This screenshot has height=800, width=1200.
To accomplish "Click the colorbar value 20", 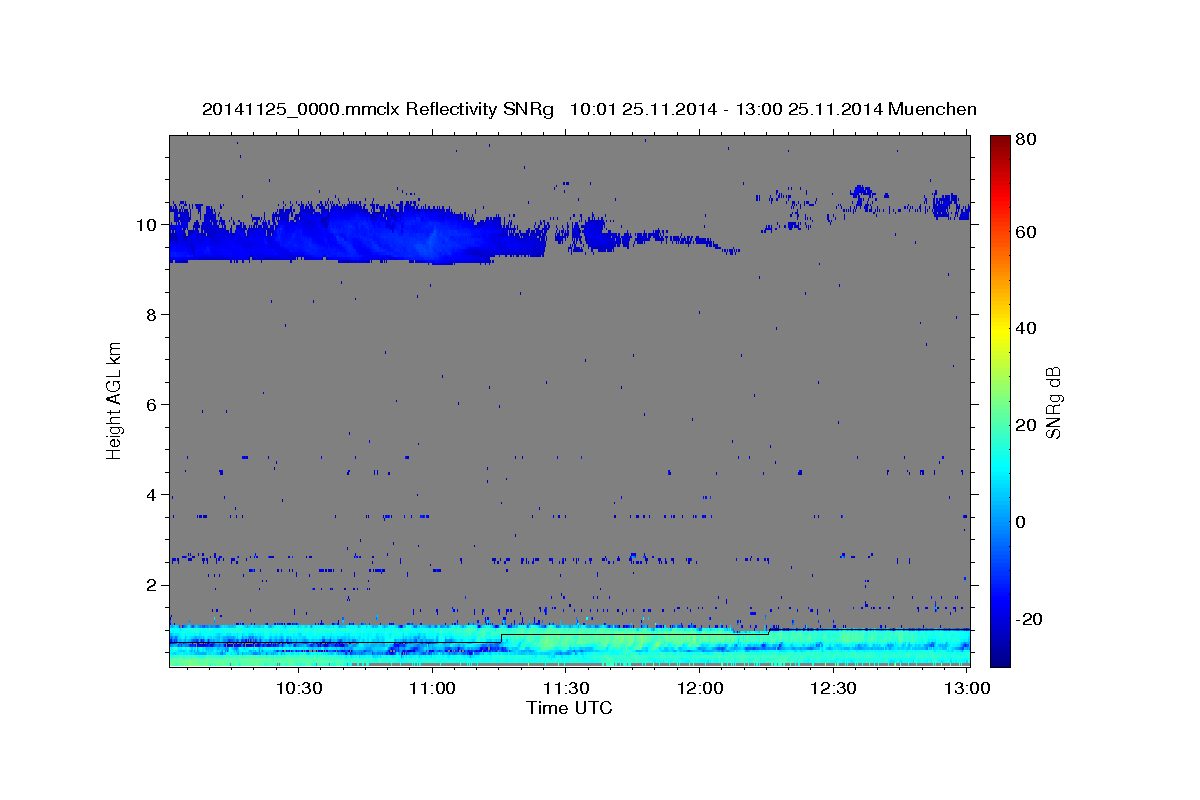I will tap(1025, 425).
